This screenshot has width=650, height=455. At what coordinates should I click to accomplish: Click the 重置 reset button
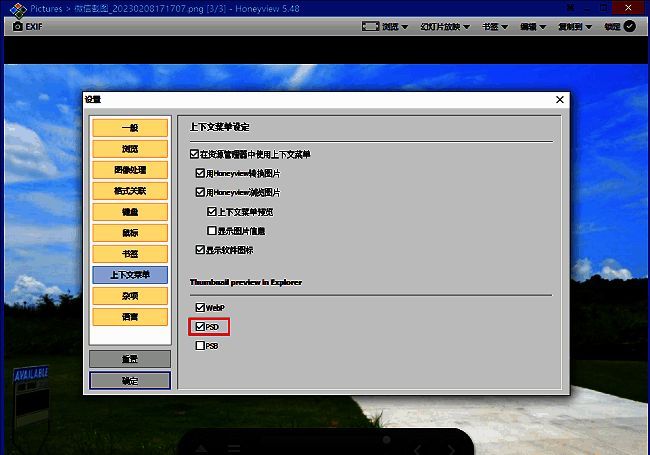[x=130, y=359]
